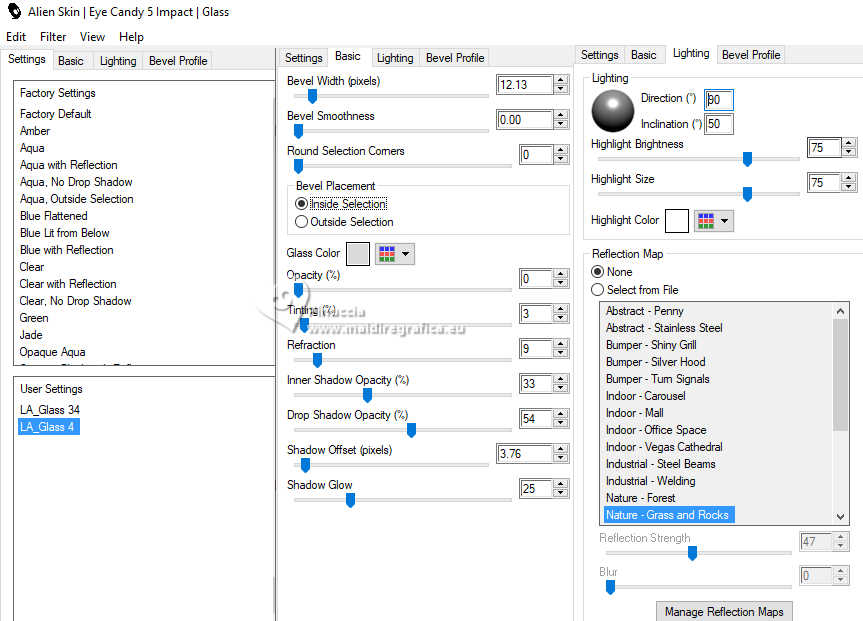Click the Highlight Color white swatch
This screenshot has width=863, height=621.
pyautogui.click(x=677, y=221)
